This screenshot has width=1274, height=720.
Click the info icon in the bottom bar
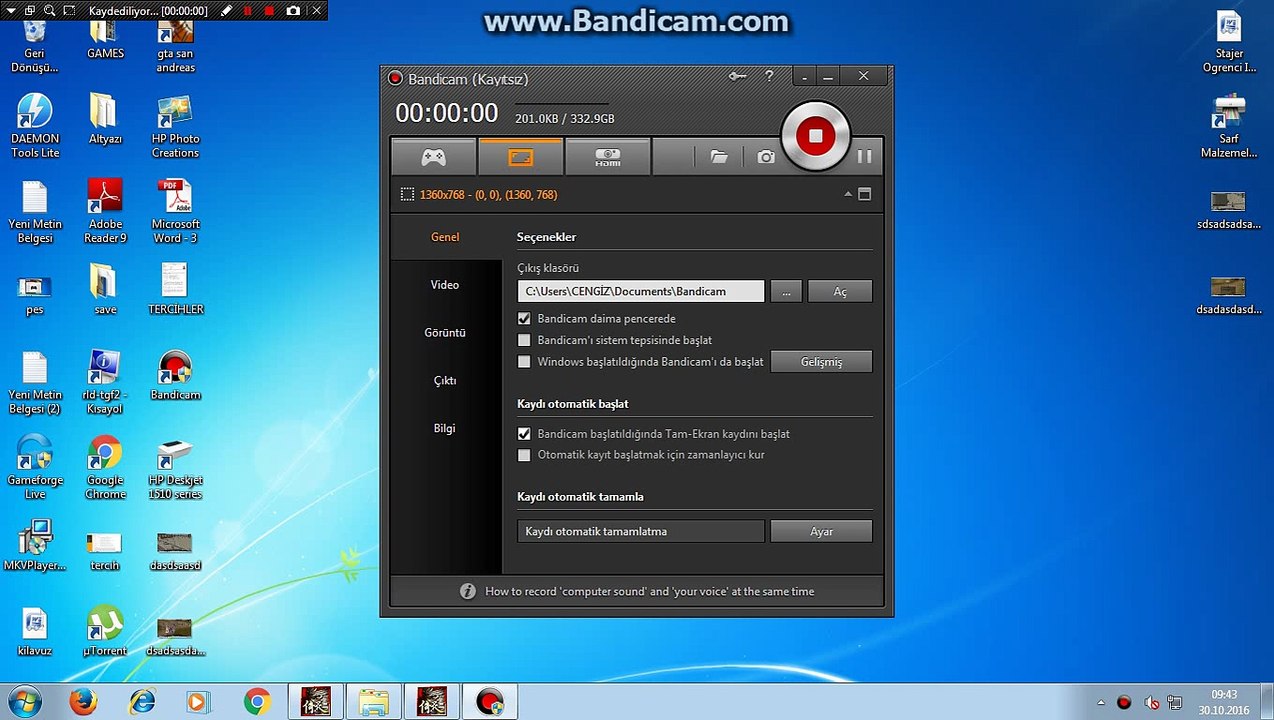tap(467, 591)
